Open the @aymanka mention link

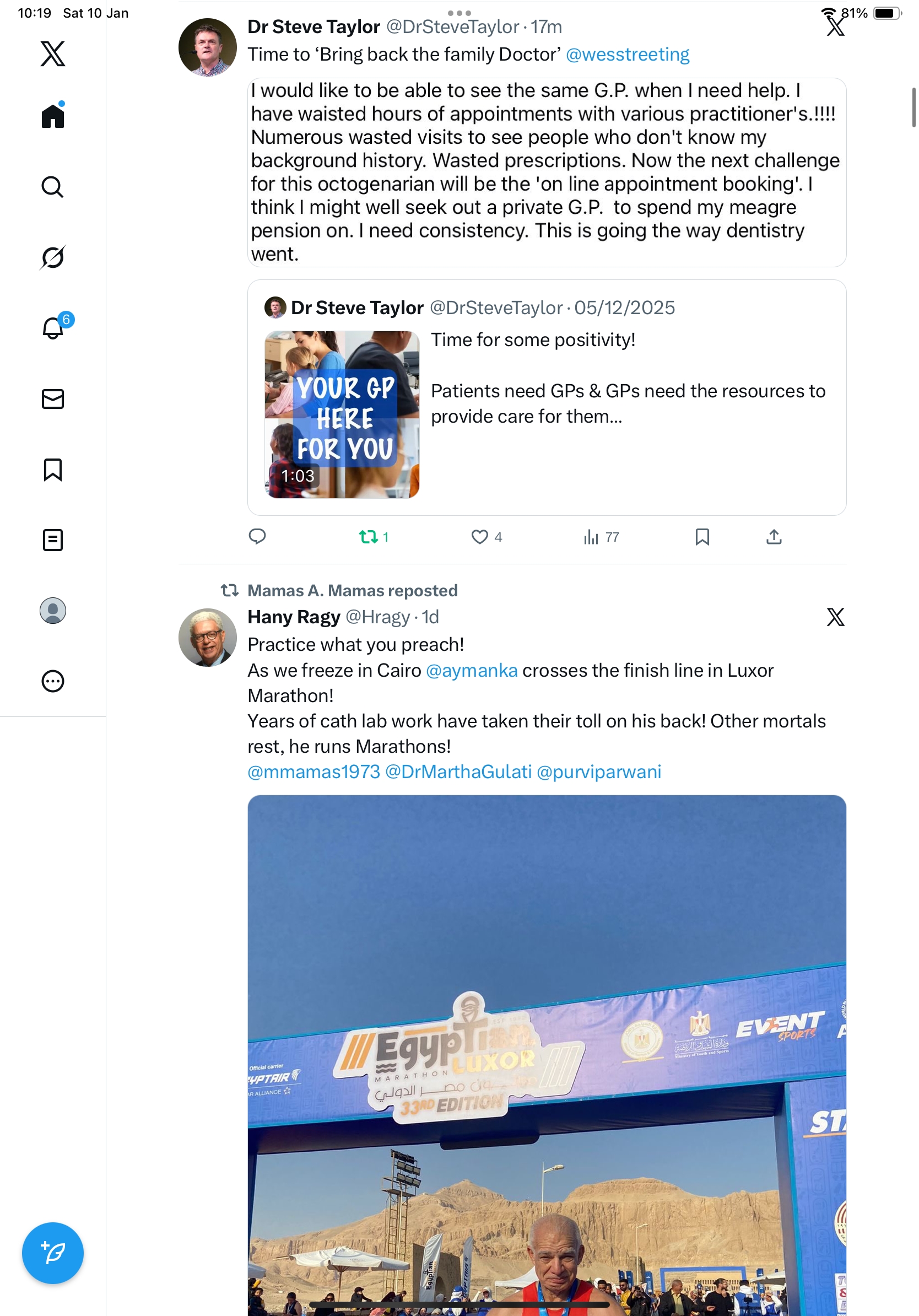472,670
